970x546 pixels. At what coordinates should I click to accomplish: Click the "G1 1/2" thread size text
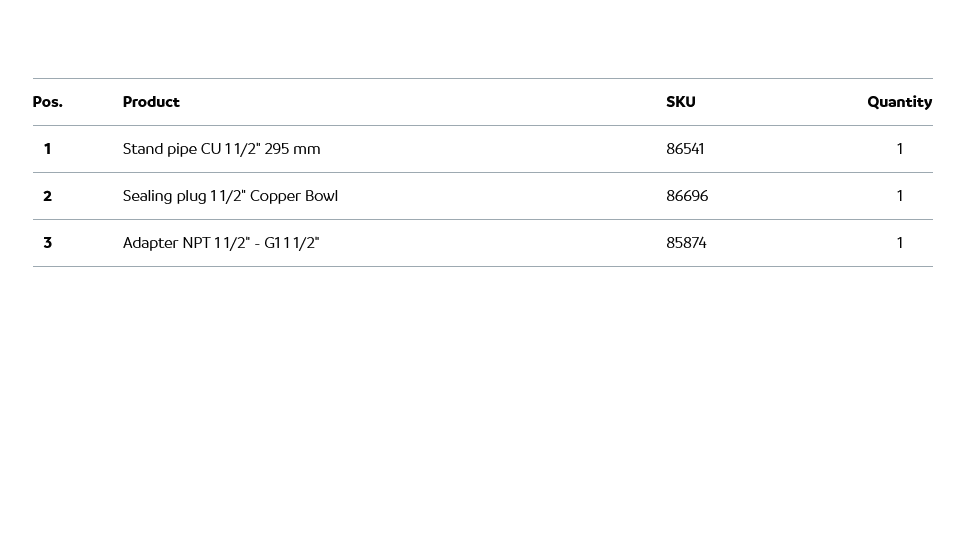coord(291,243)
